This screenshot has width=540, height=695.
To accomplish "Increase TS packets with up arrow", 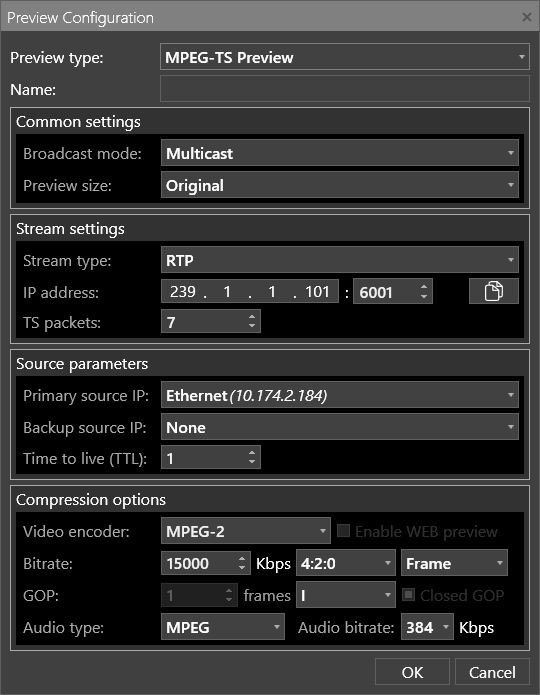I will 252,316.
